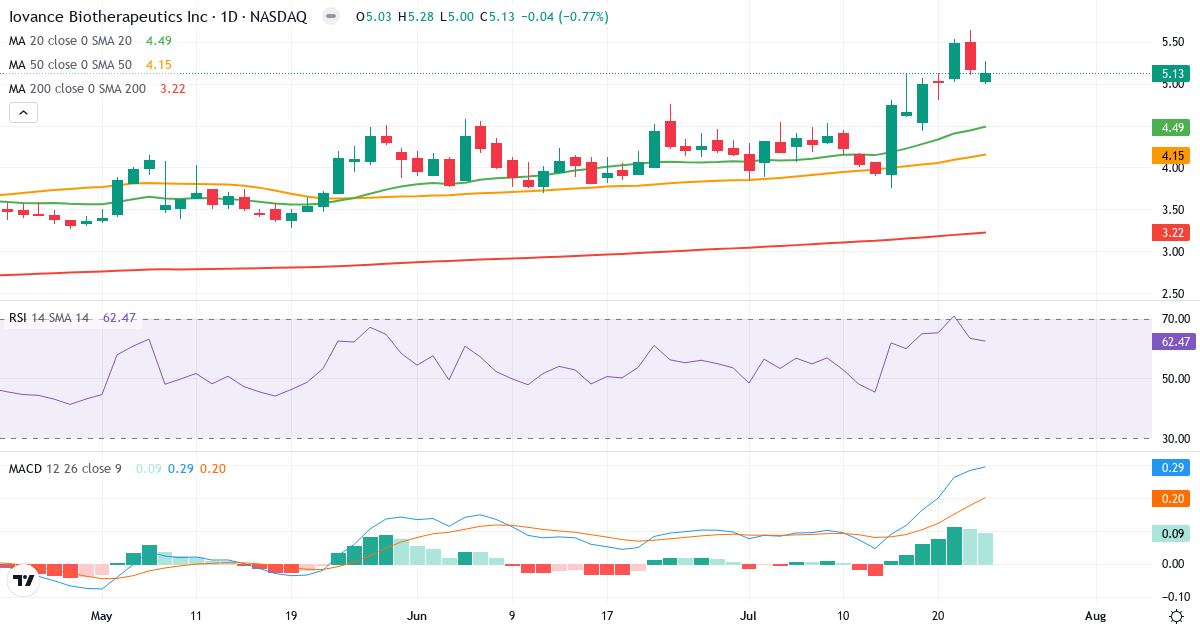Click the MA 50 value 4.15 in legend

(159, 65)
